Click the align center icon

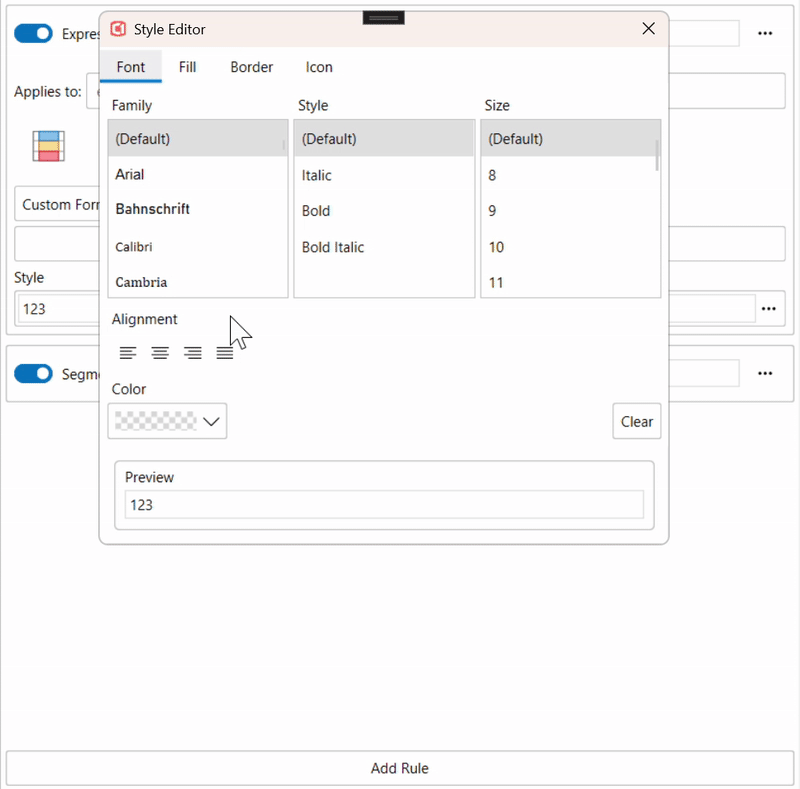[160, 353]
